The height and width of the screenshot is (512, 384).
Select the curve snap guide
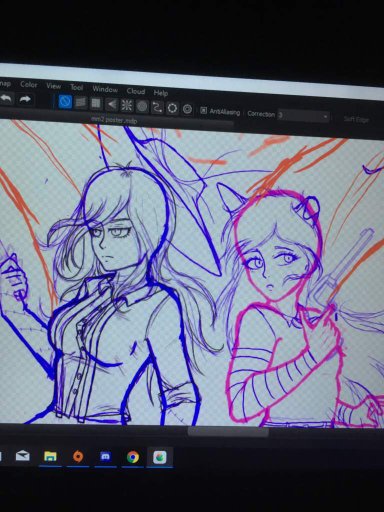[x=157, y=107]
